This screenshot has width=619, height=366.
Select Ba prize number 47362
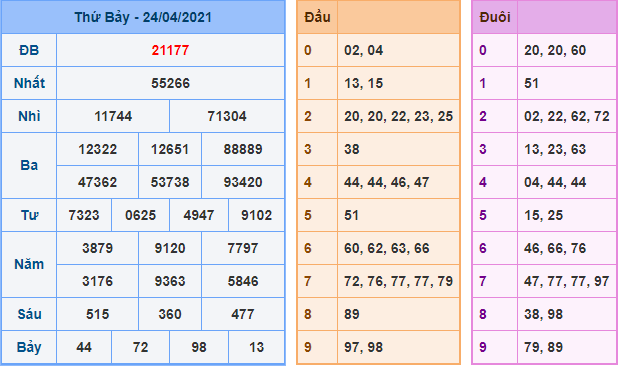point(98,182)
